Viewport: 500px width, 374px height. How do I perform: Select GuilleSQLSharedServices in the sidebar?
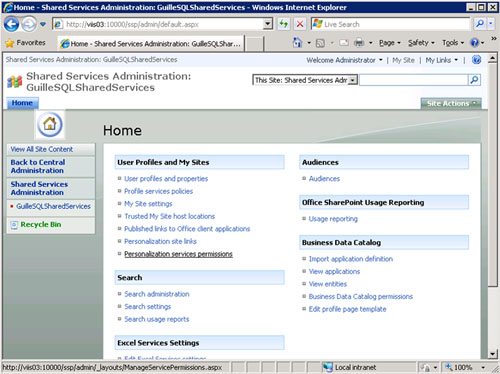point(53,206)
